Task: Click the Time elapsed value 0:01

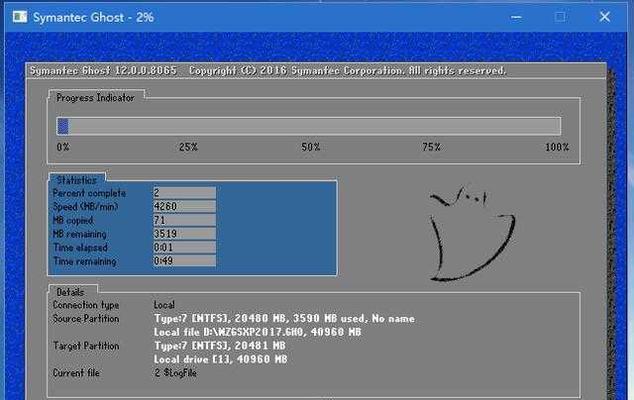Action: pyautogui.click(x=184, y=247)
